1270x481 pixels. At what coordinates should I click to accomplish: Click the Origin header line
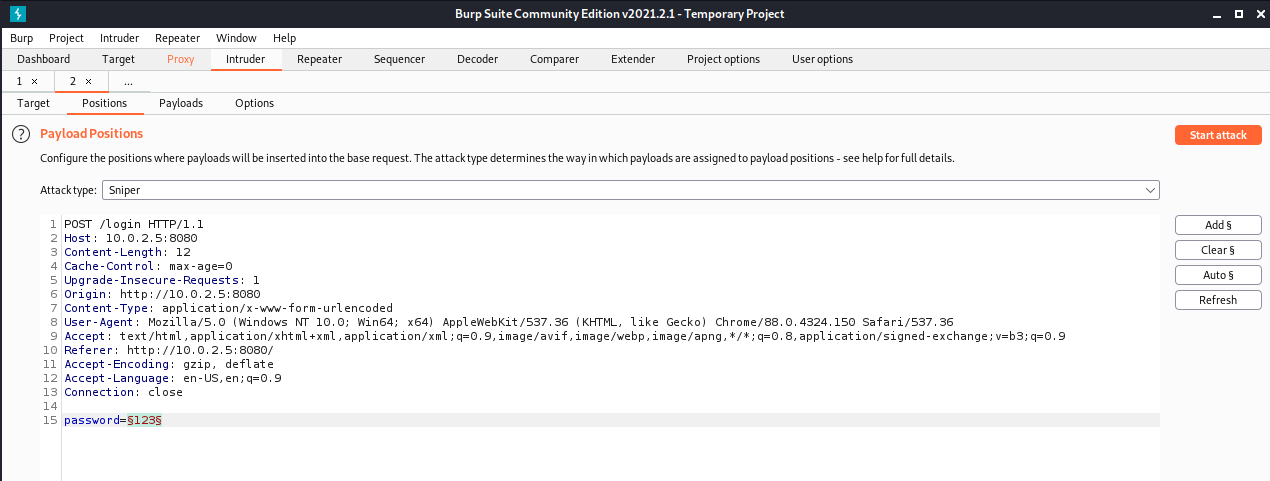tap(162, 294)
